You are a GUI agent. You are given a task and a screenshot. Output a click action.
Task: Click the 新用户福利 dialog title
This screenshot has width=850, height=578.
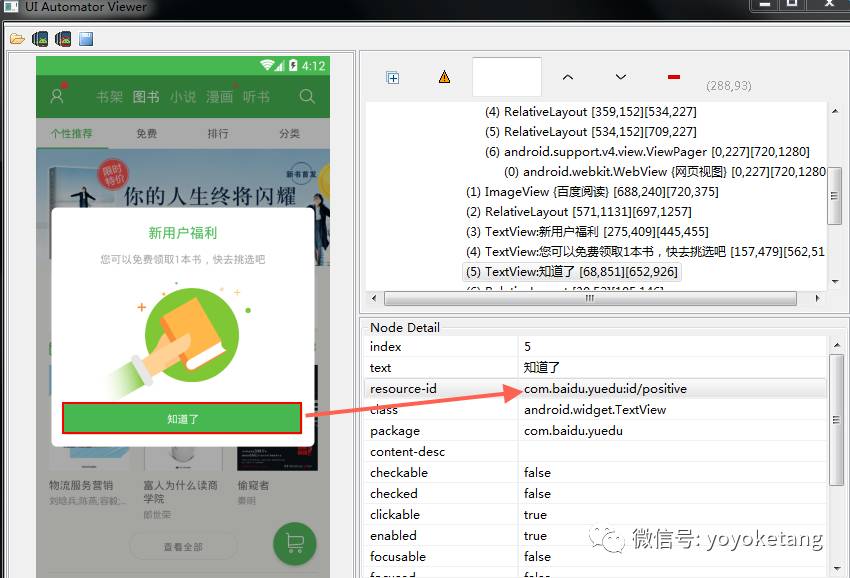(x=183, y=233)
